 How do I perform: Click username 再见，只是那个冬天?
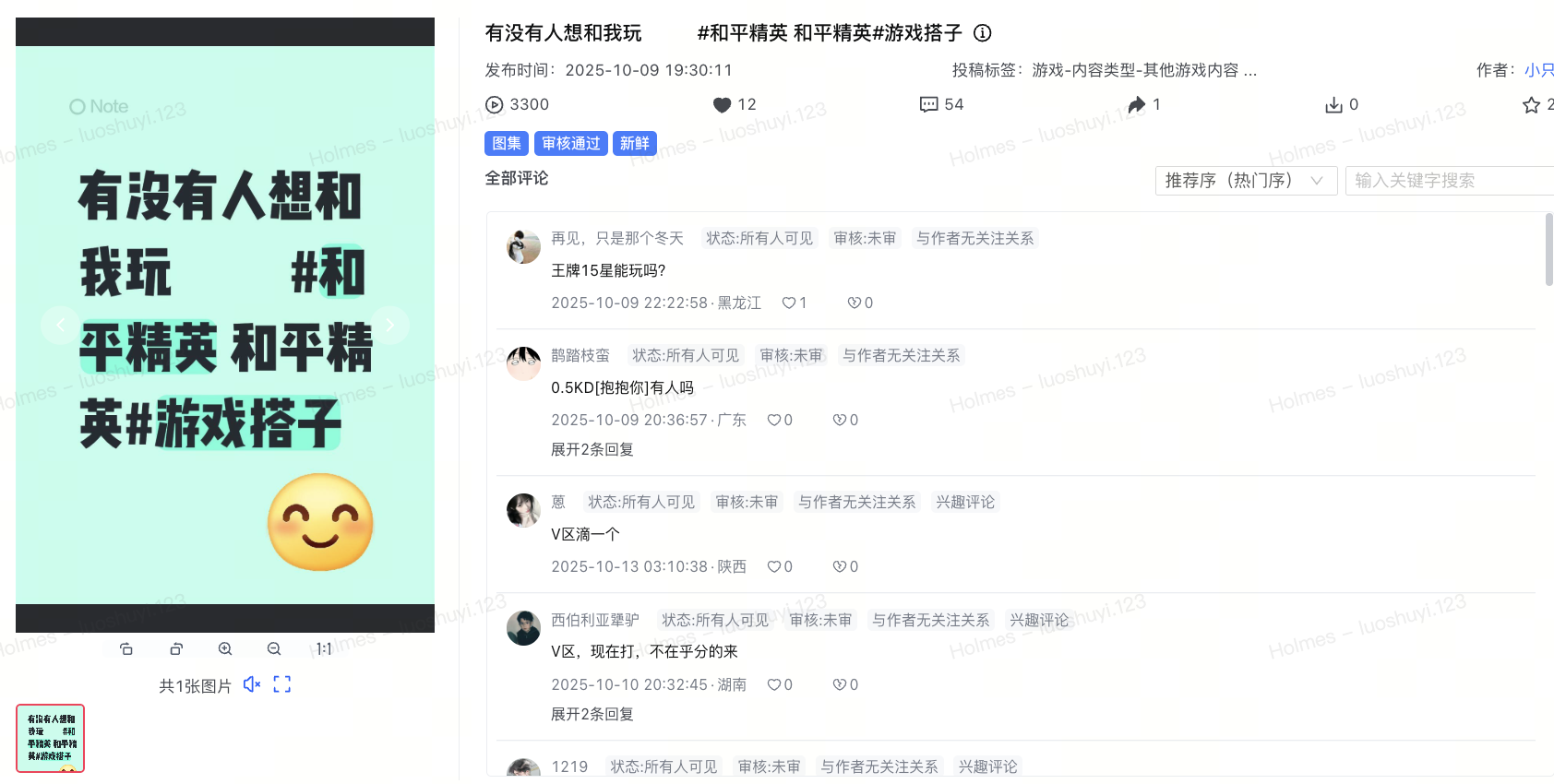coord(617,239)
